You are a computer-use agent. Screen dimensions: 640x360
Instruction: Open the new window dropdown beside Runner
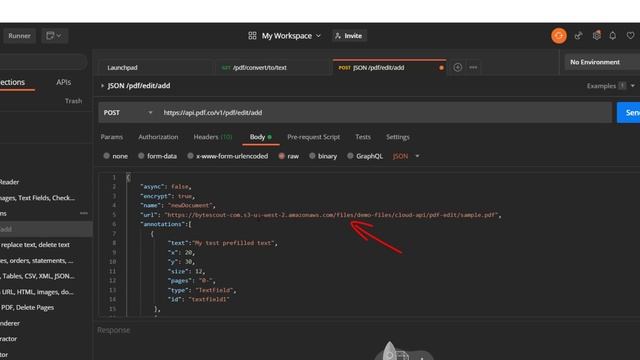[54, 36]
